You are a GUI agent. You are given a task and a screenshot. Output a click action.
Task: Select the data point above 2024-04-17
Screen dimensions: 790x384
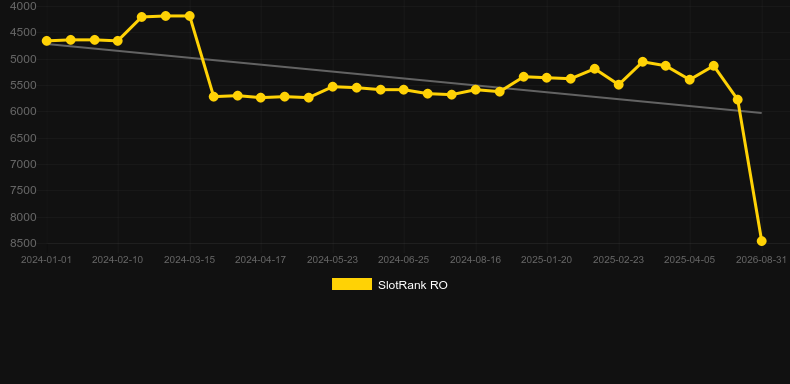[260, 97]
